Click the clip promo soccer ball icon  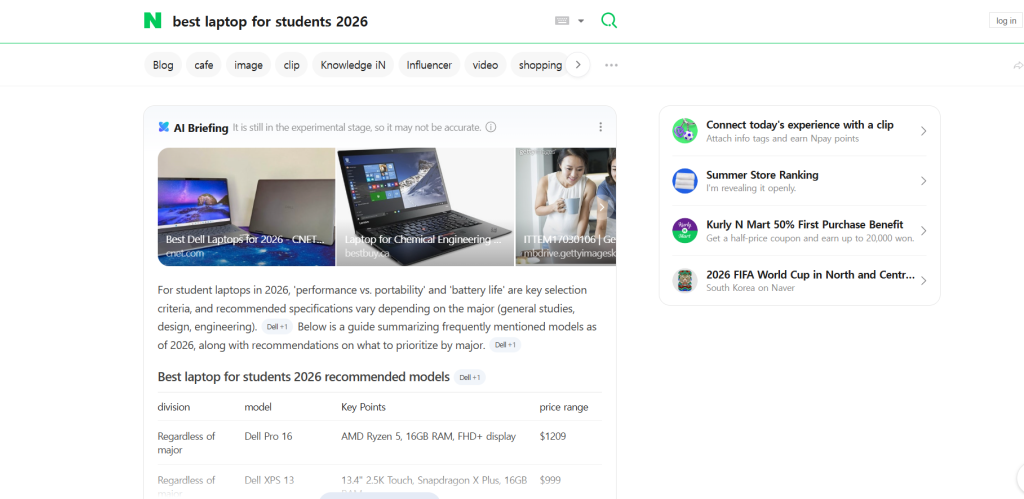[x=685, y=131]
